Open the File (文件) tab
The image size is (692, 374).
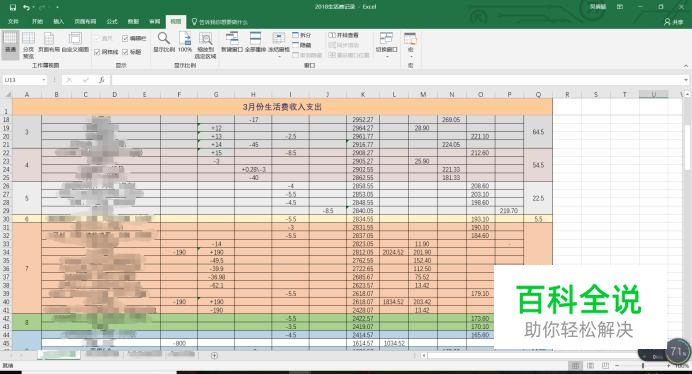point(13,22)
